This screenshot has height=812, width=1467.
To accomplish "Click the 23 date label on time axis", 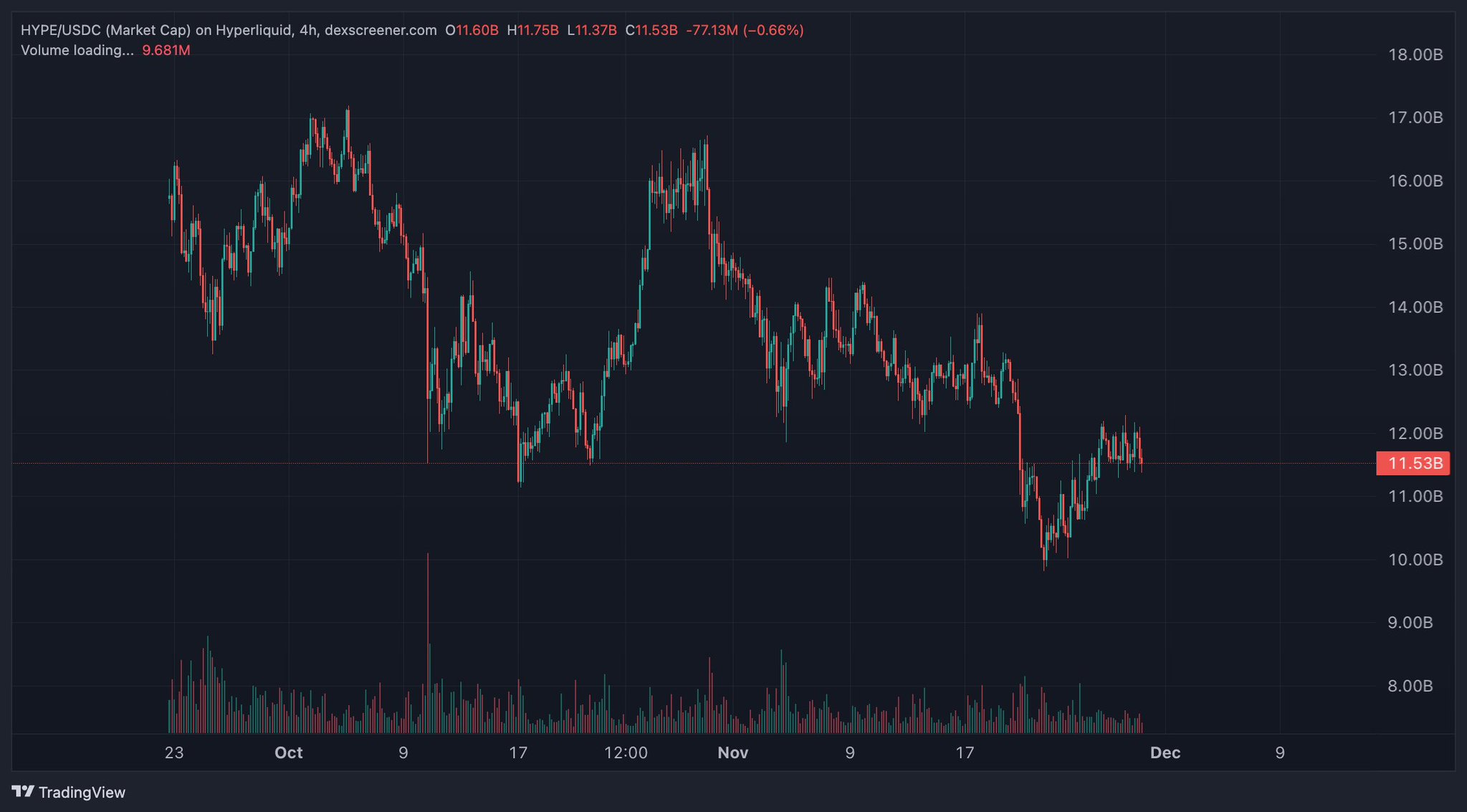I will 173,753.
